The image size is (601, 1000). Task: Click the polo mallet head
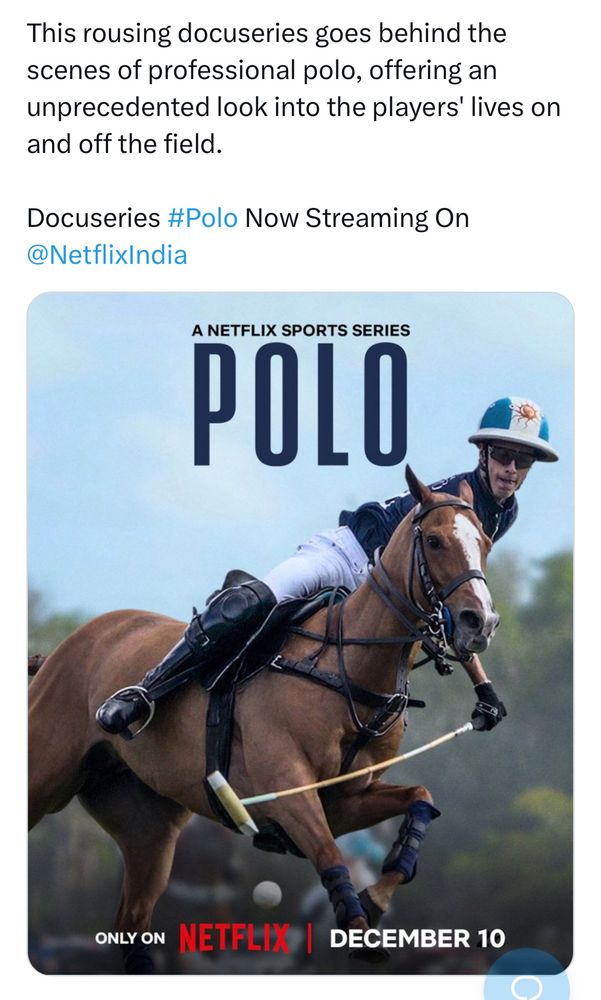coord(232,802)
